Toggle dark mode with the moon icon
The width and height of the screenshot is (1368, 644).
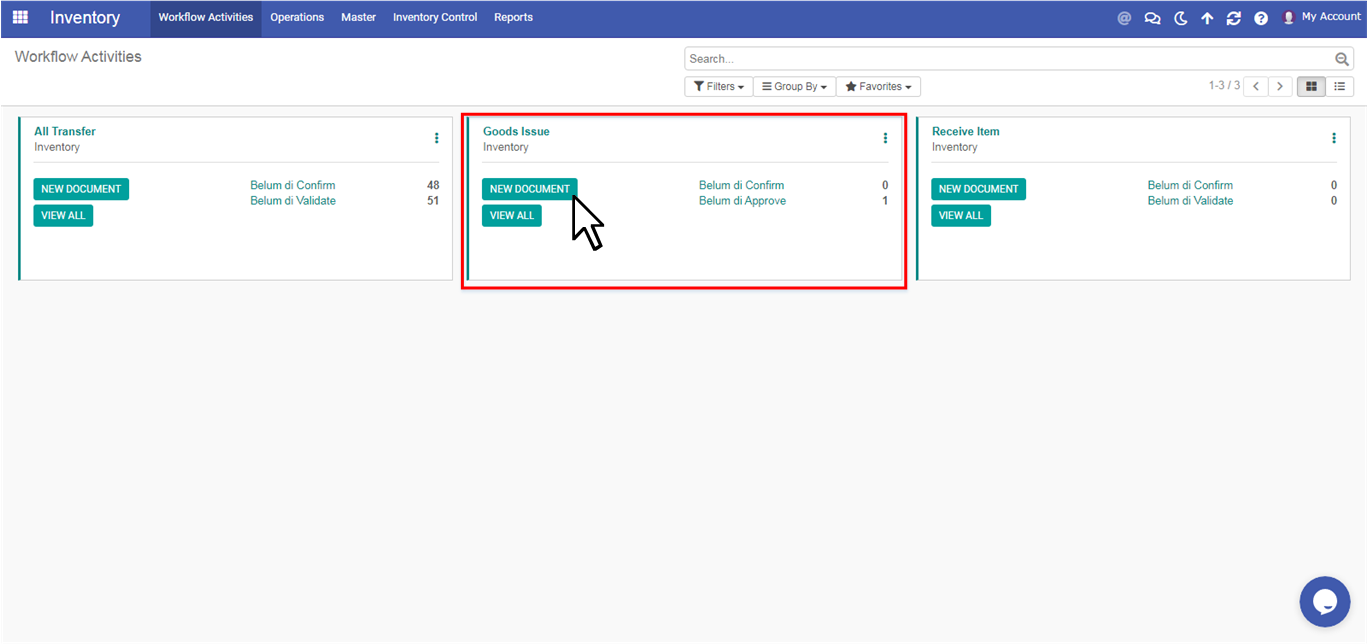[x=1180, y=18]
